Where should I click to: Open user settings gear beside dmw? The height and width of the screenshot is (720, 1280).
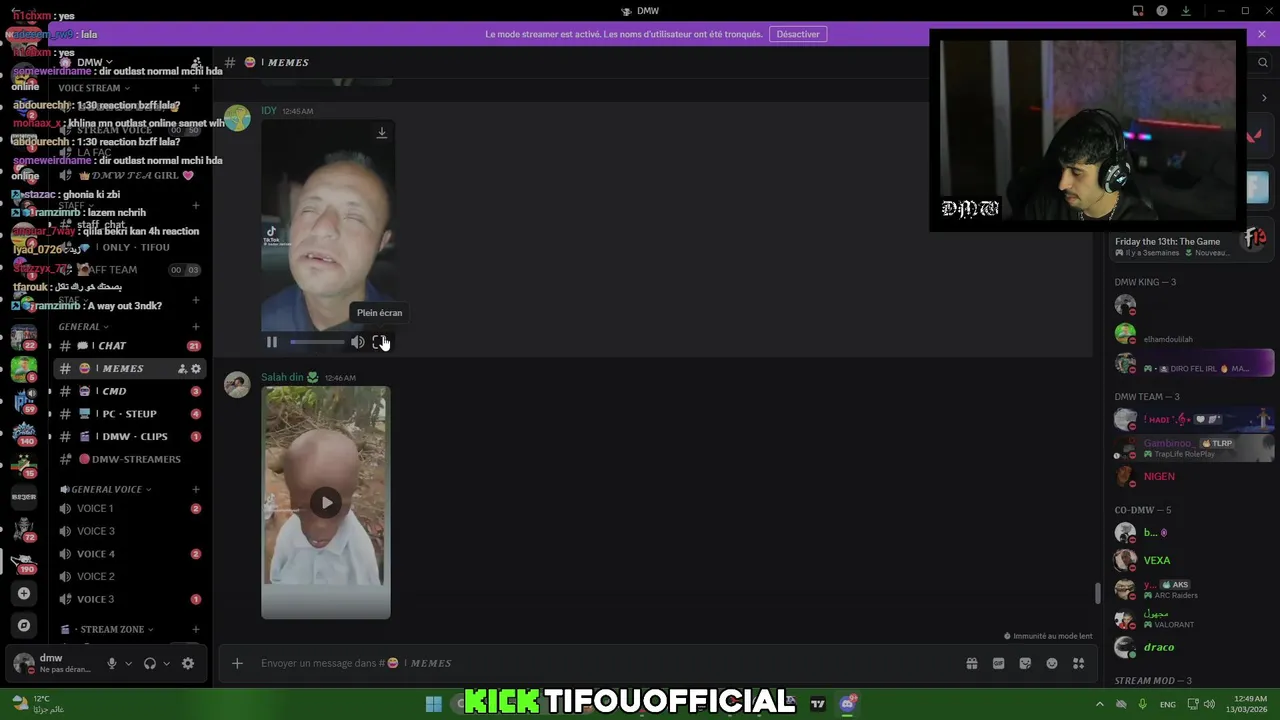(188, 663)
